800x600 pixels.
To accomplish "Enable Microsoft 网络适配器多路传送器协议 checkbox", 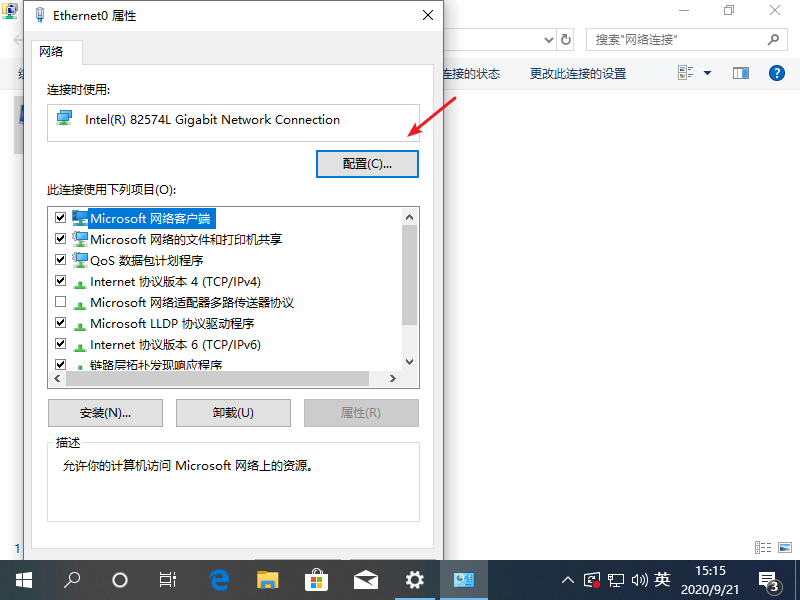I will pyautogui.click(x=61, y=302).
